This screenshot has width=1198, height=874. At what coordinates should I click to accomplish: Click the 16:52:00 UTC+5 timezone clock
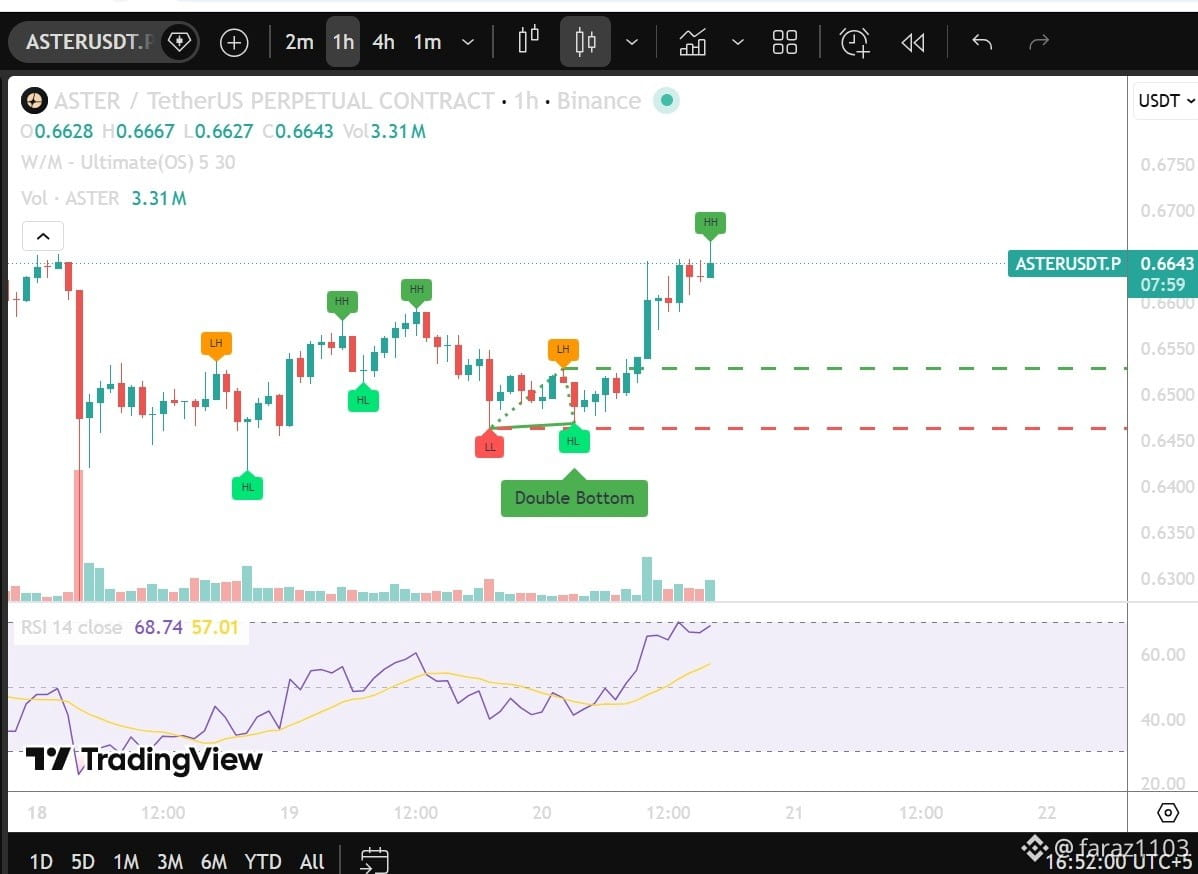pos(1120,863)
